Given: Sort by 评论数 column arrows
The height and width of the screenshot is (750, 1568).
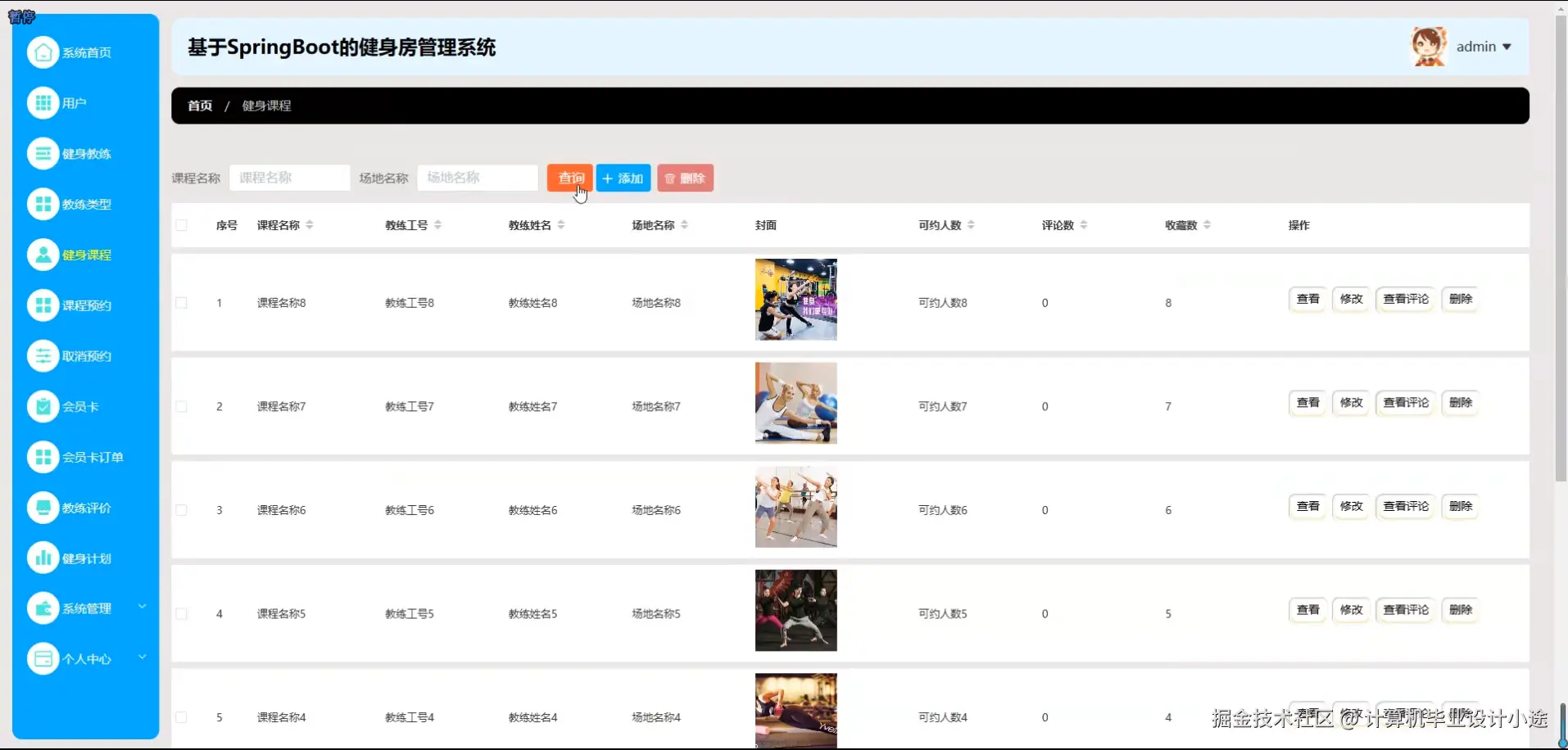Looking at the screenshot, I should point(1084,225).
